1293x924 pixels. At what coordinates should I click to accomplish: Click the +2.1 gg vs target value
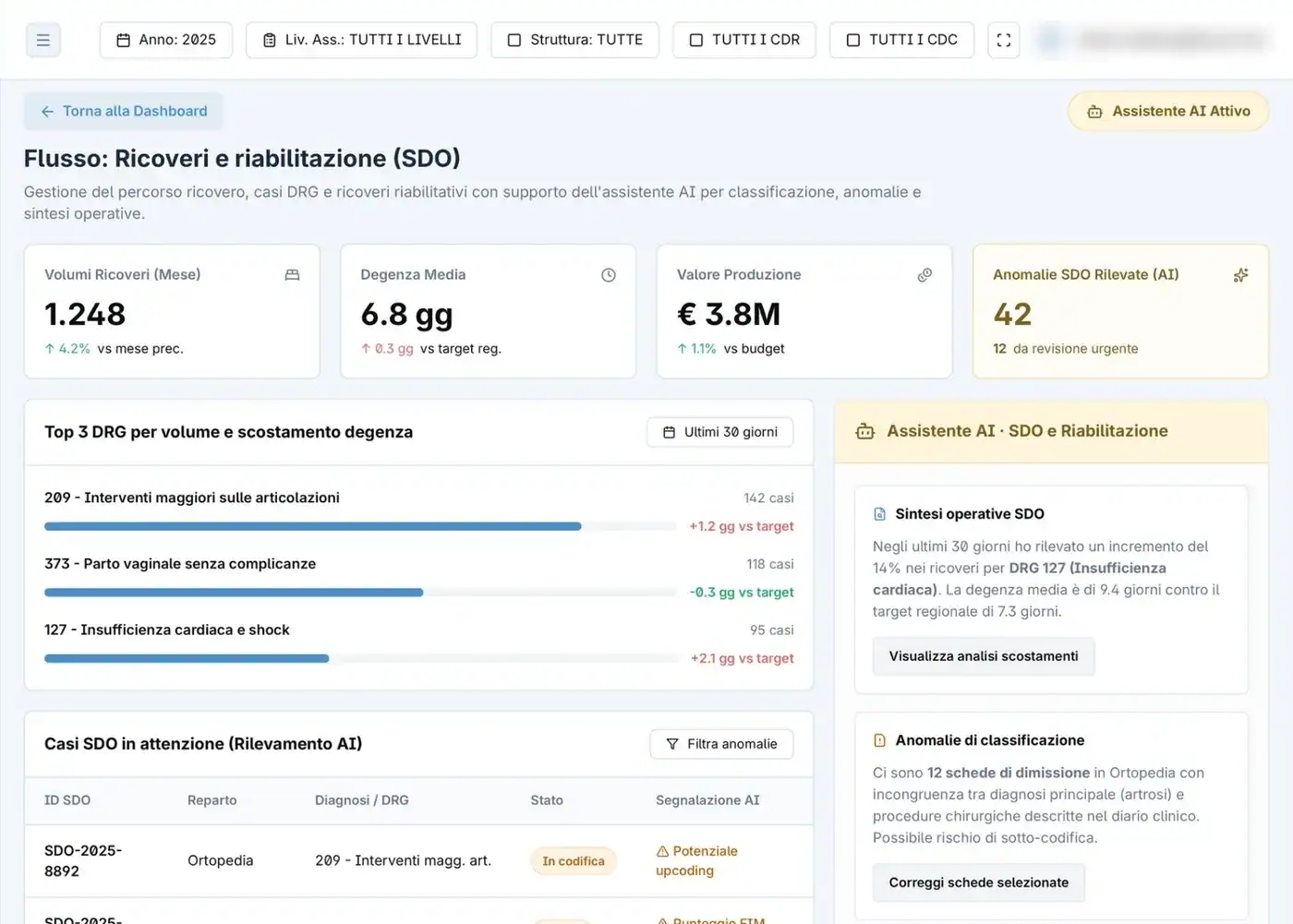click(x=743, y=658)
